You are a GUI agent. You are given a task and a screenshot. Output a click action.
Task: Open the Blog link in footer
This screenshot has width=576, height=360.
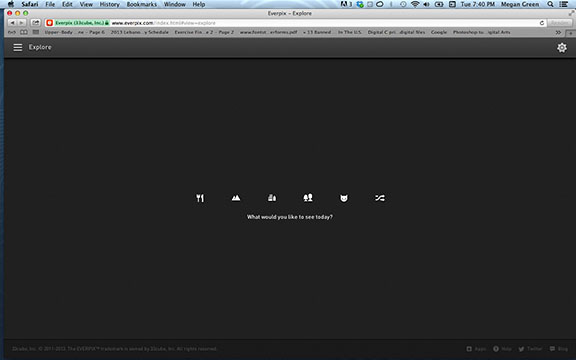tap(559, 349)
